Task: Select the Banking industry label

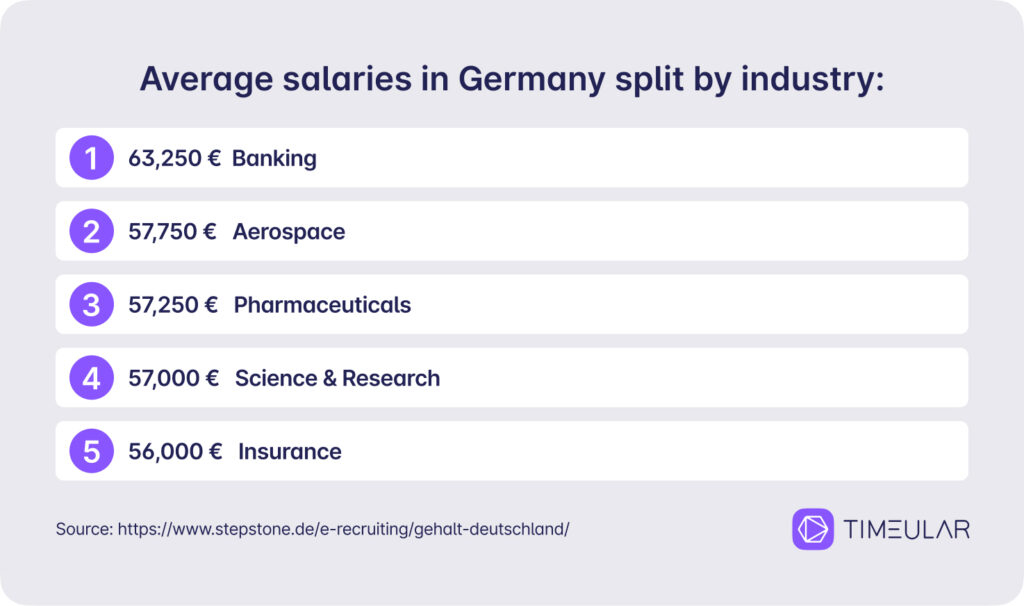Action: coord(274,158)
